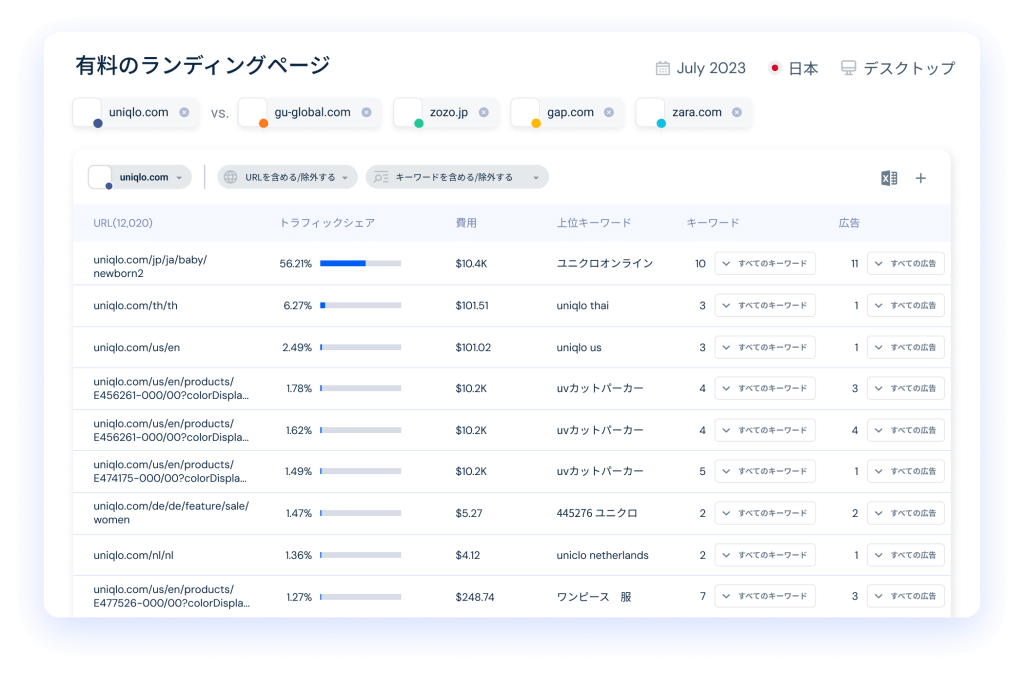Open the キーワードを含める/除外する filter dropdown

coord(457,177)
